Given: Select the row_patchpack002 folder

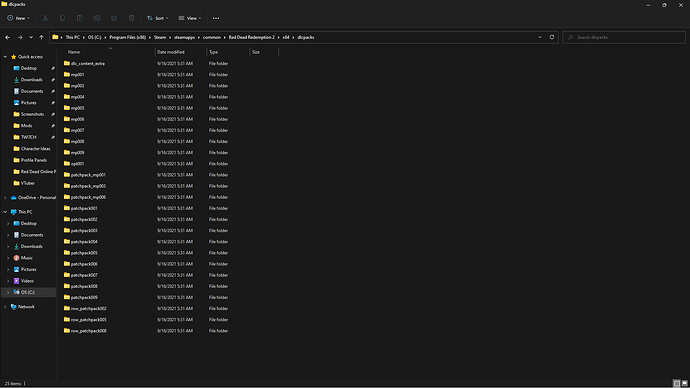Looking at the screenshot, I should point(88,308).
